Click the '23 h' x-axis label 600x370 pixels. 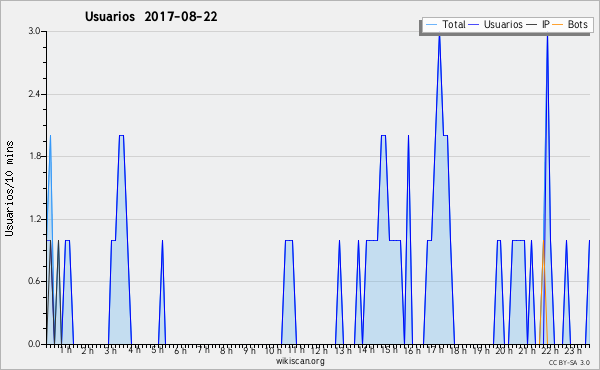573,350
